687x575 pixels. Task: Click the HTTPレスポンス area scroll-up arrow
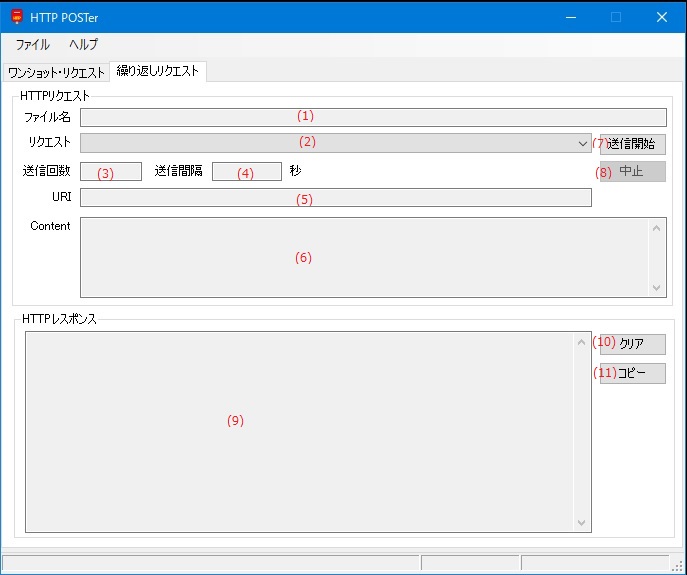coord(581,342)
